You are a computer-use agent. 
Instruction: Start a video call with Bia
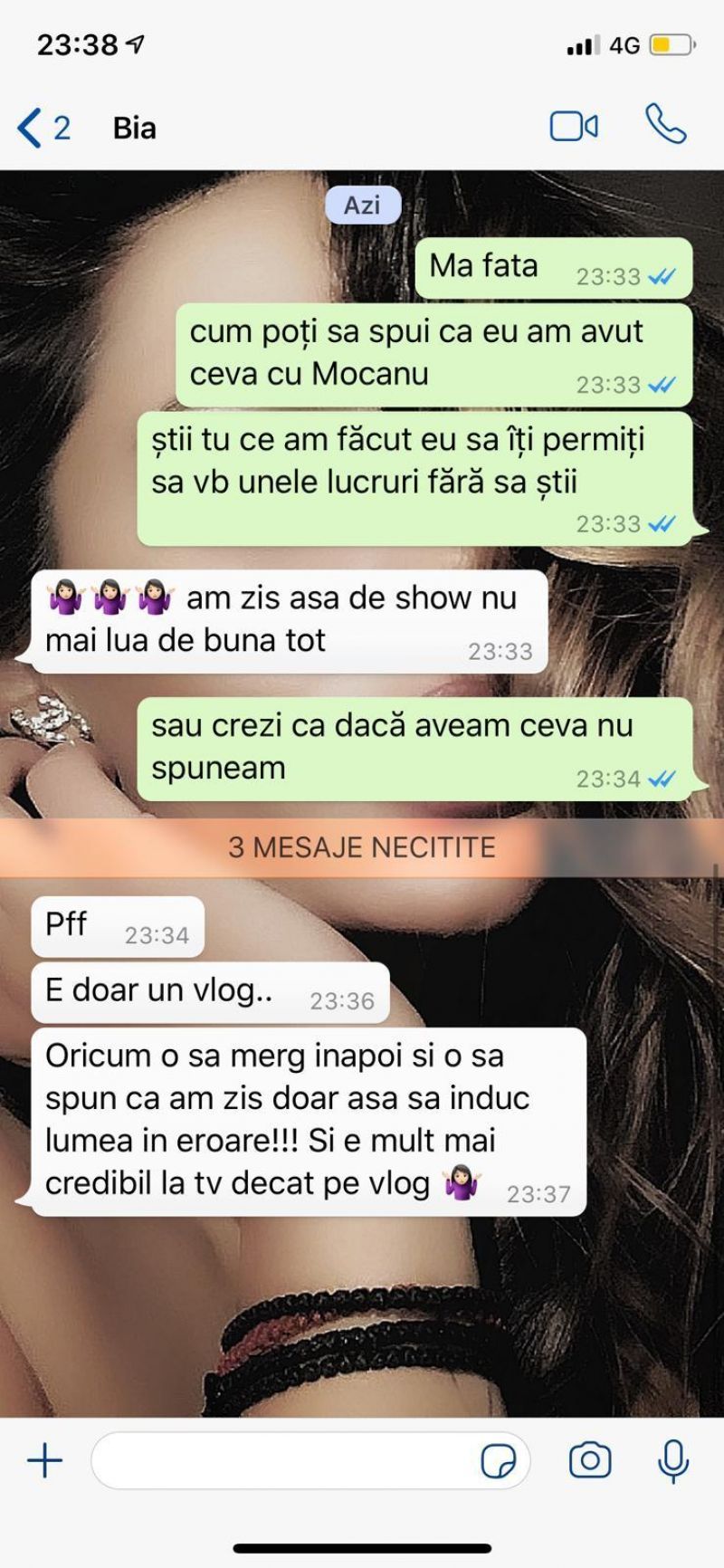click(x=574, y=127)
